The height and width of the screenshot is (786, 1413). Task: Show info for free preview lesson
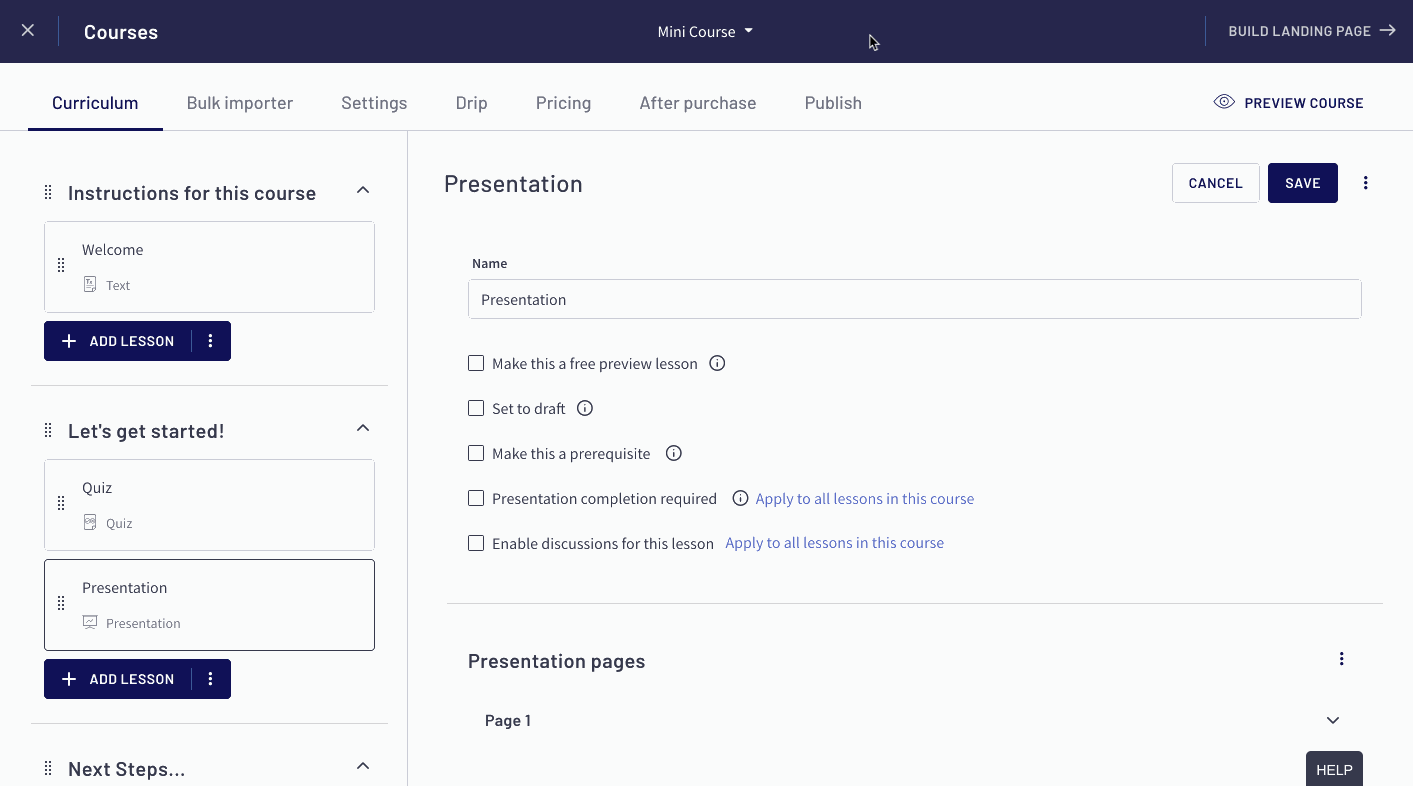click(x=717, y=363)
